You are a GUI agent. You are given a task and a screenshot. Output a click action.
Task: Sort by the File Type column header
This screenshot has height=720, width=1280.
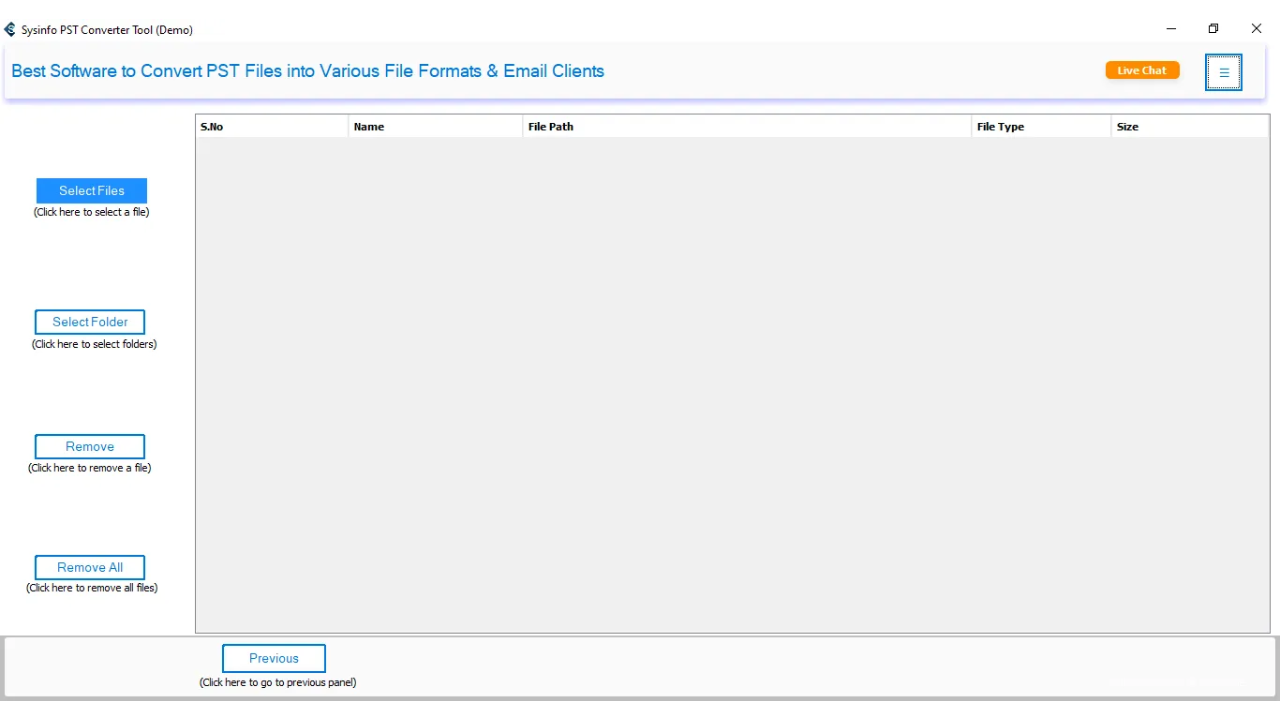1041,127
